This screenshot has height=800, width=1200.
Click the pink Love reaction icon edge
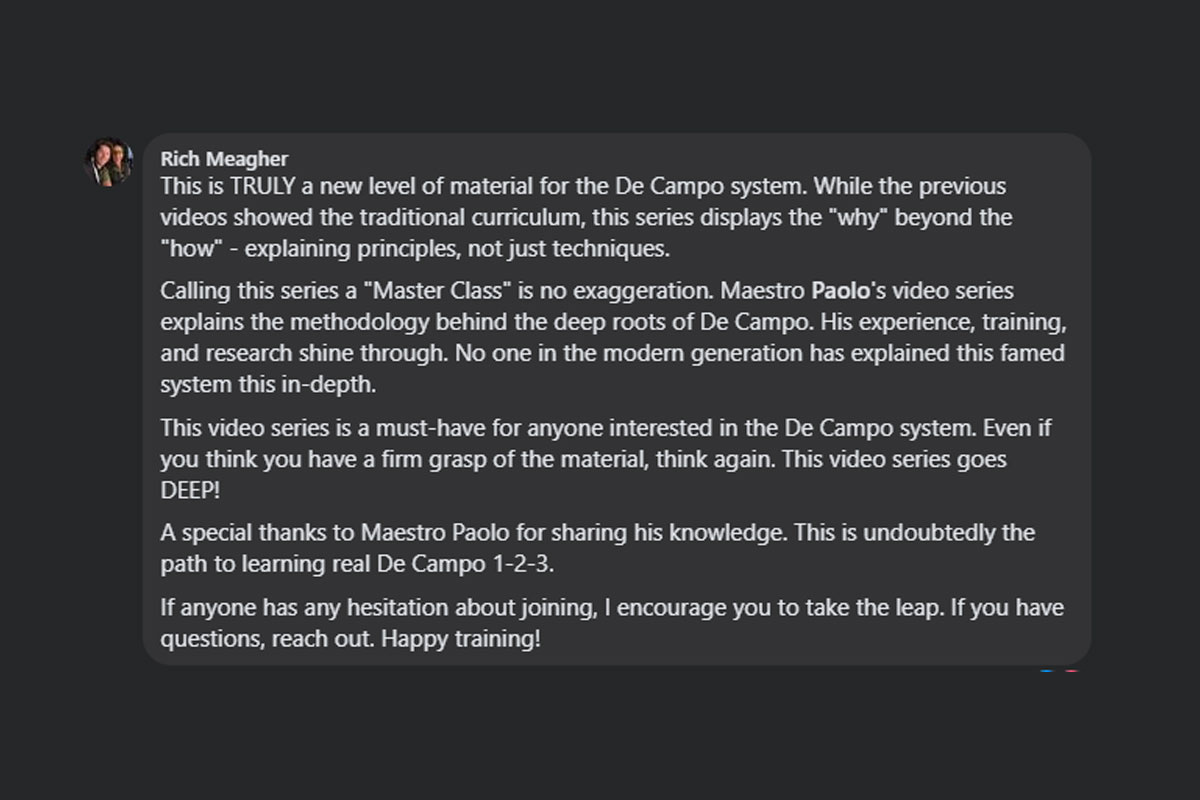click(1071, 669)
